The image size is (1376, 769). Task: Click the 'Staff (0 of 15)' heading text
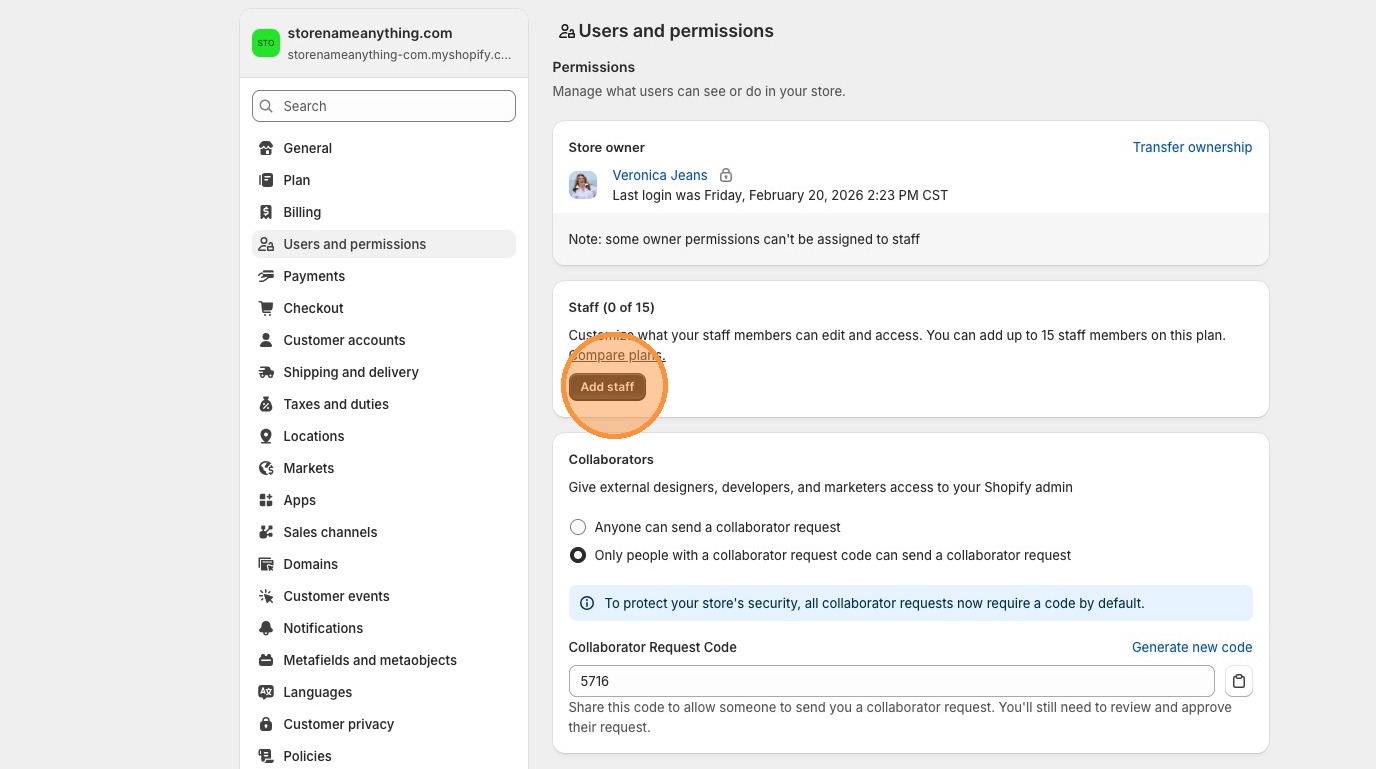pyautogui.click(x=611, y=307)
